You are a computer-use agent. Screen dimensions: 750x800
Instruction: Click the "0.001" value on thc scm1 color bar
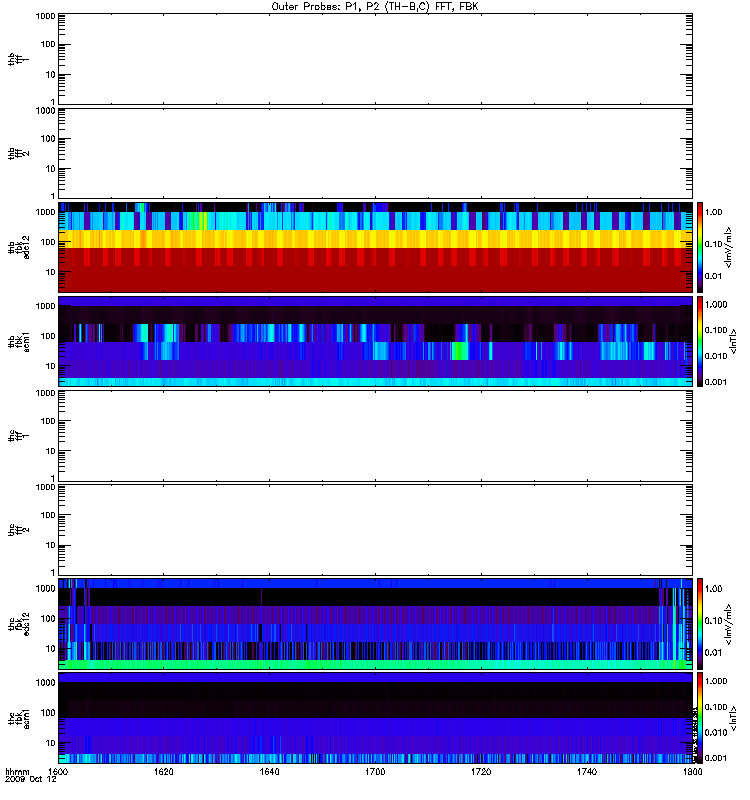(716, 758)
